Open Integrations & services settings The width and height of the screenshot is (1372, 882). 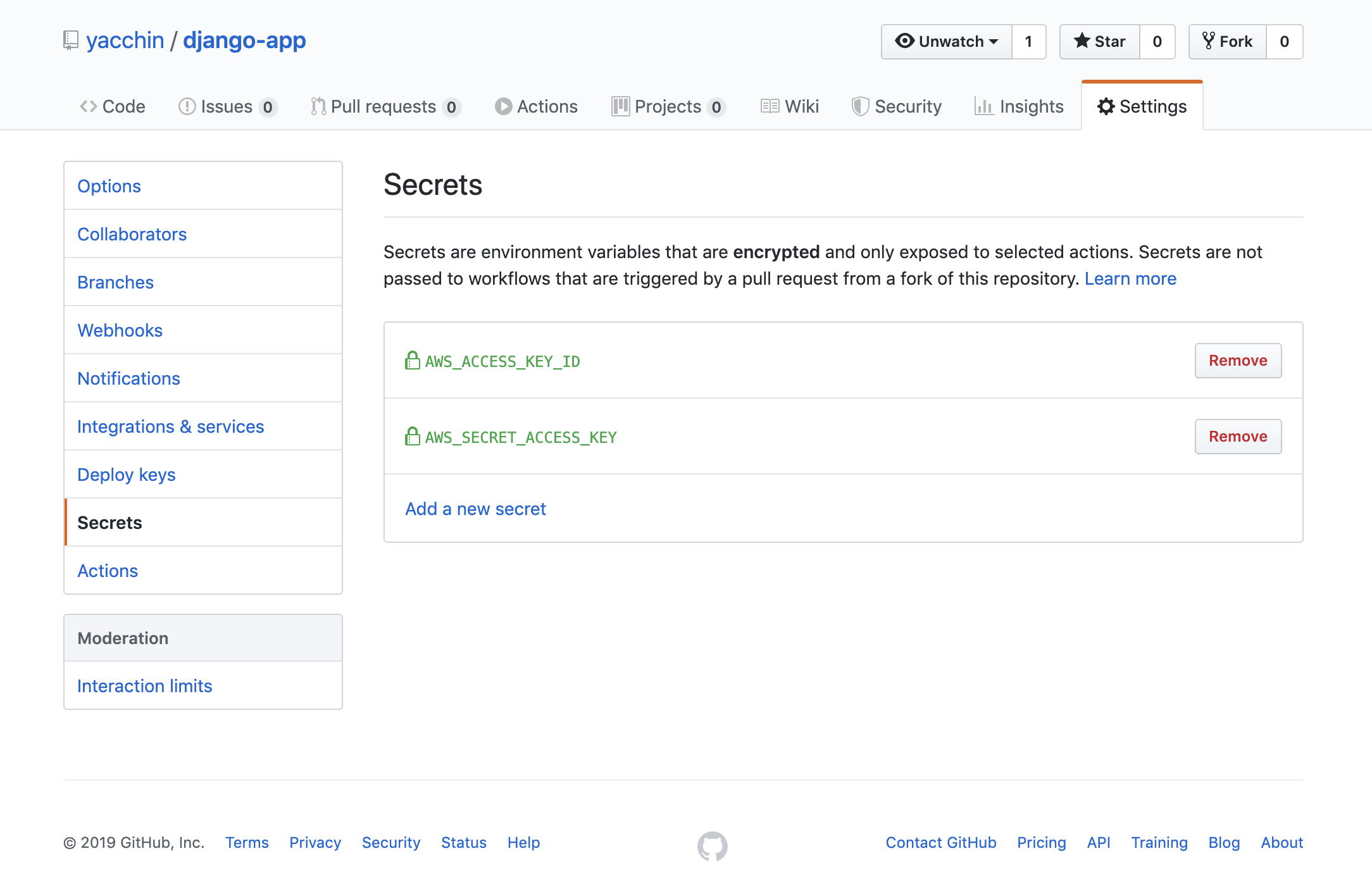(203, 426)
